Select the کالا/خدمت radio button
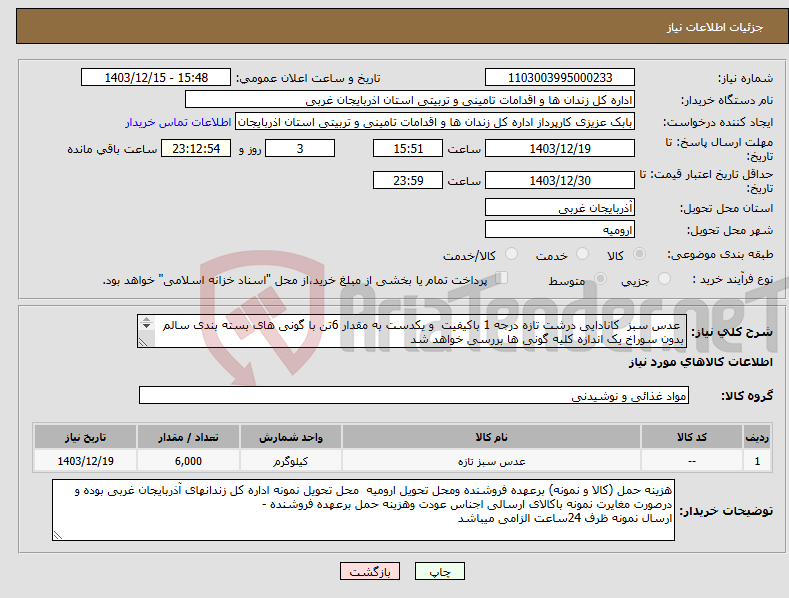Viewport: 789px width, 598px height. [511, 254]
